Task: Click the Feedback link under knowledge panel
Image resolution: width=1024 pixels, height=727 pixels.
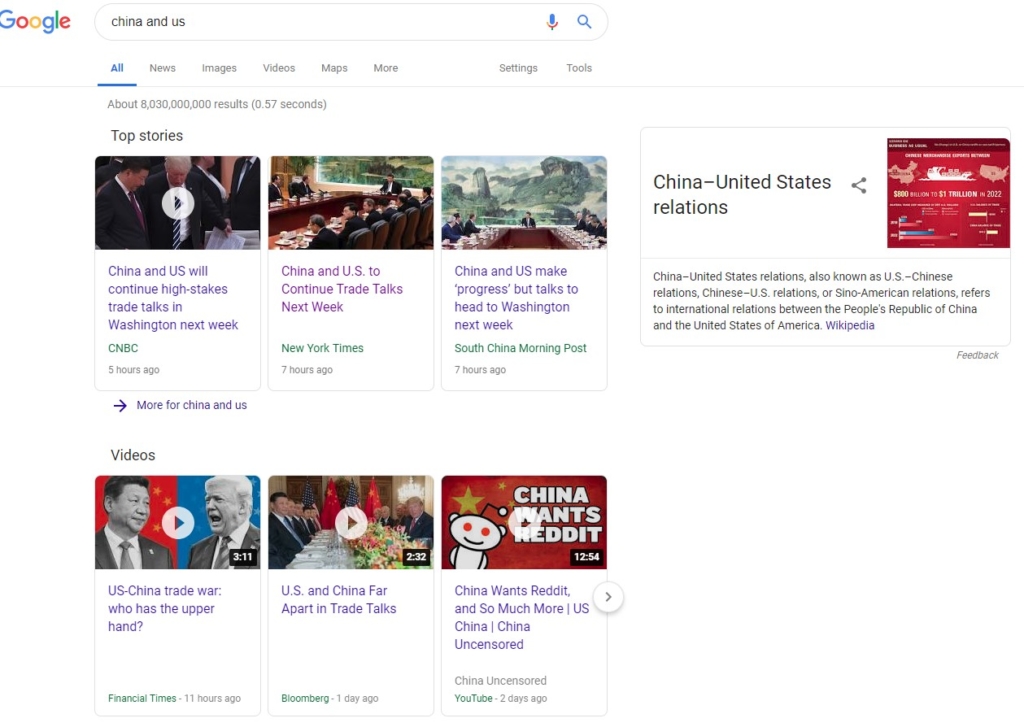Action: coord(977,355)
